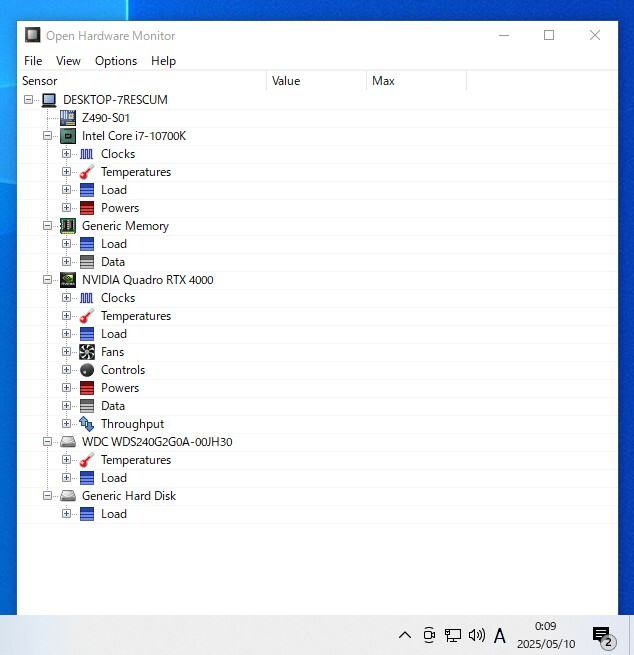The height and width of the screenshot is (655, 634).
Task: Click the Clocks waveform icon under NVIDIA Quadro
Action: coord(87,298)
